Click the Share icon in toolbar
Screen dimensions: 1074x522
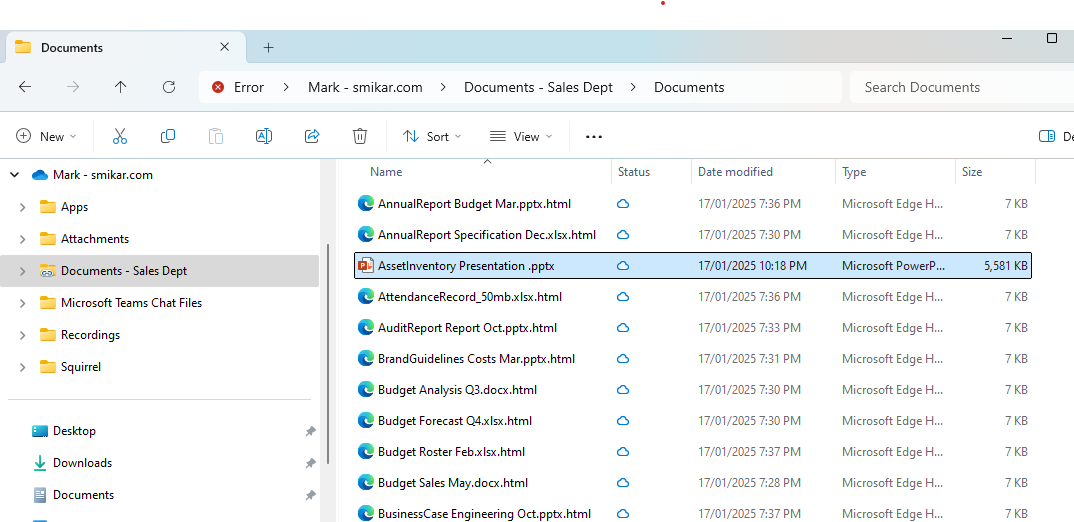(x=312, y=136)
